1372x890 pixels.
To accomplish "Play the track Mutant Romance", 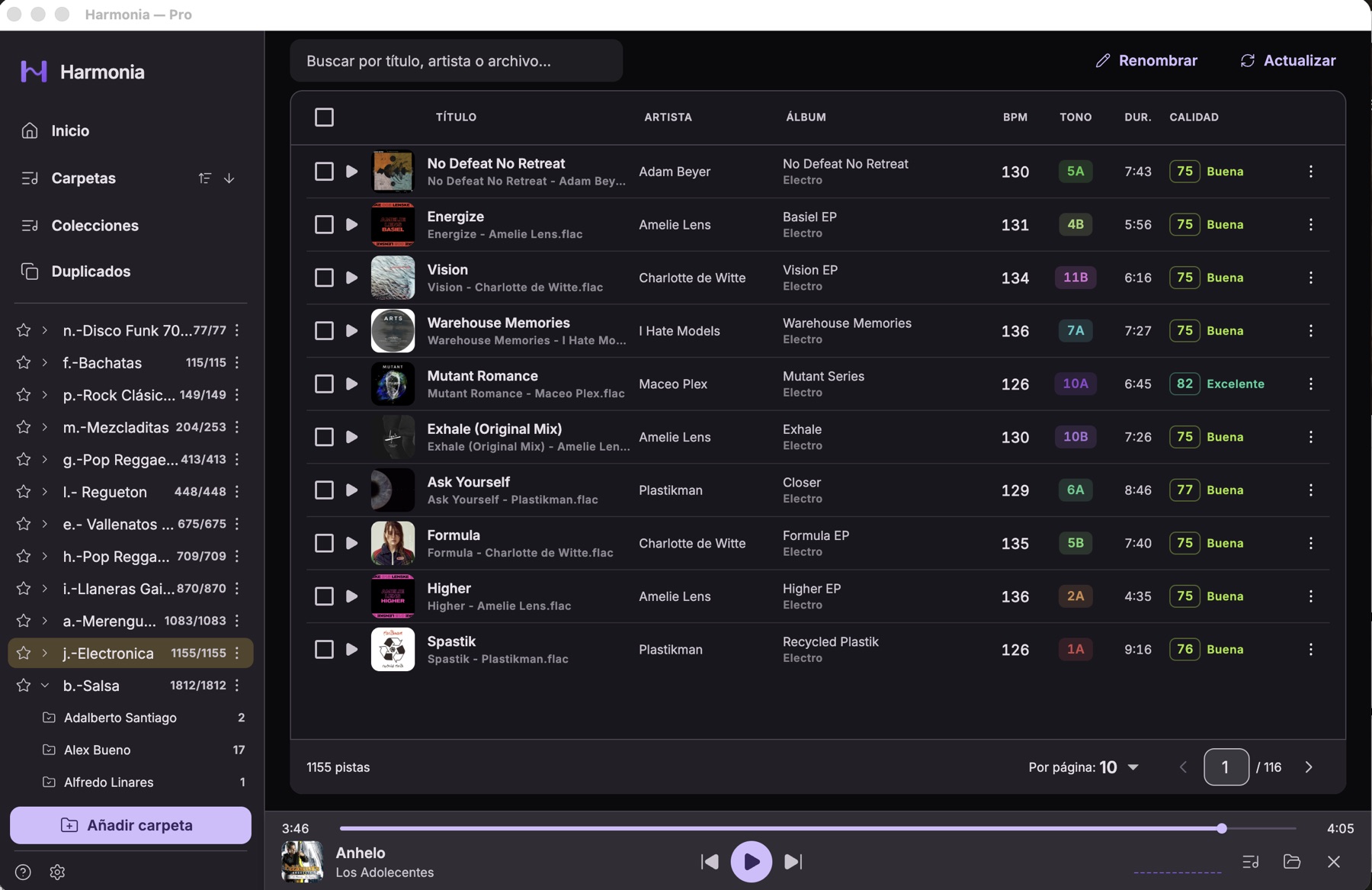I will coord(351,384).
